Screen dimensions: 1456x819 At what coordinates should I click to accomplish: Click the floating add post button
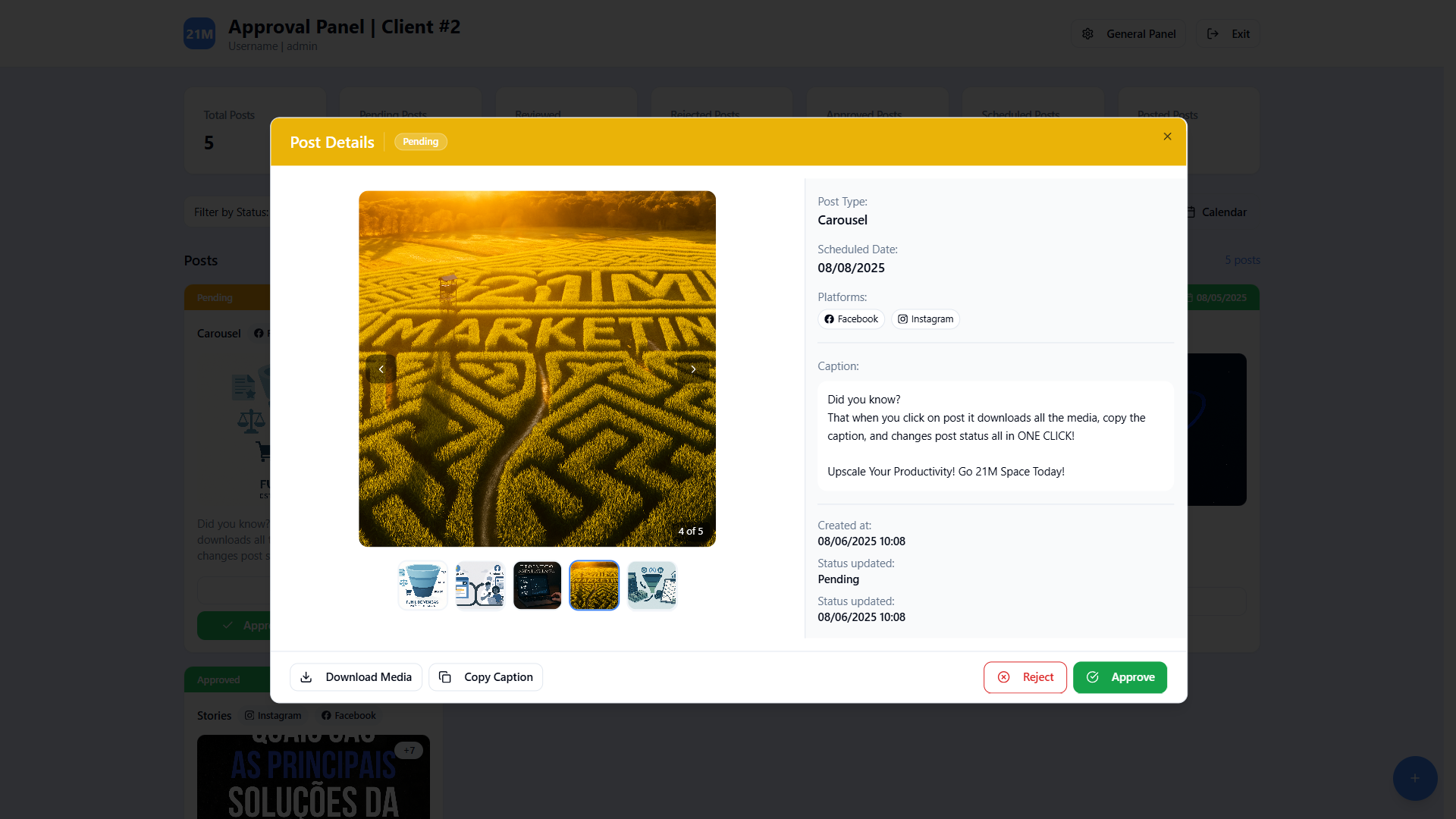[x=1415, y=778]
